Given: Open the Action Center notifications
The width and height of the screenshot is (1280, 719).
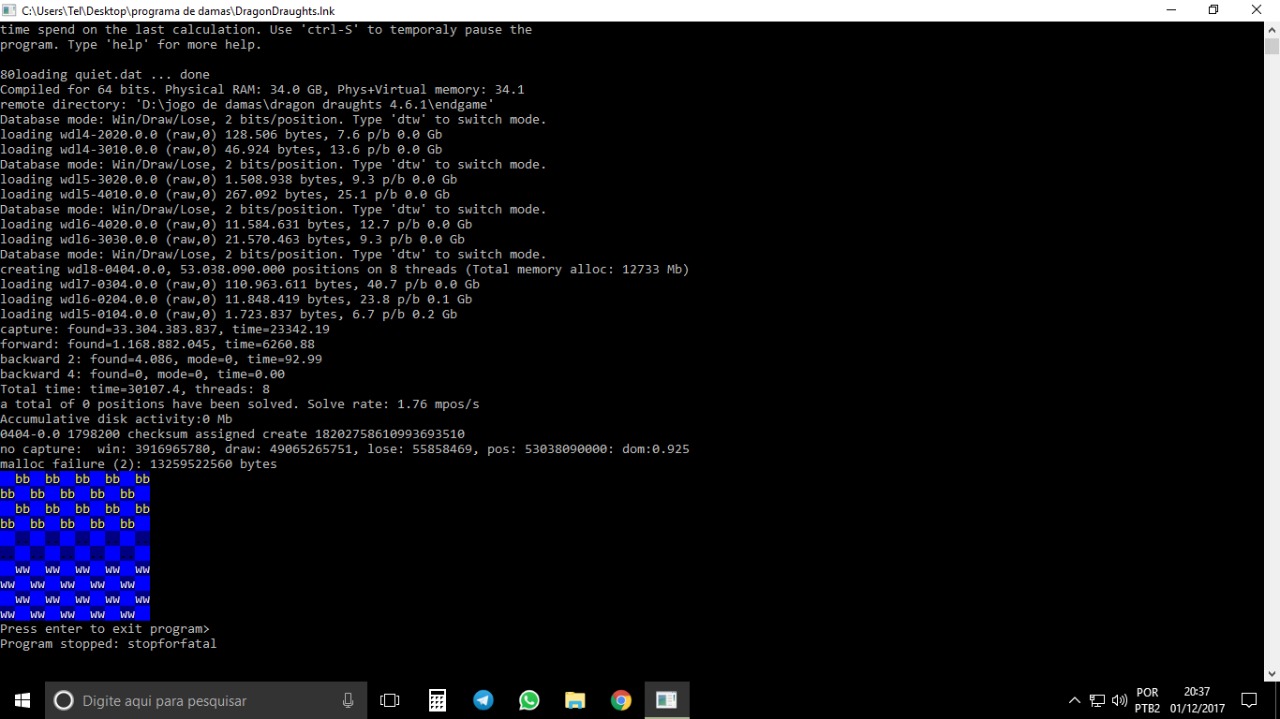Looking at the screenshot, I should (1249, 700).
